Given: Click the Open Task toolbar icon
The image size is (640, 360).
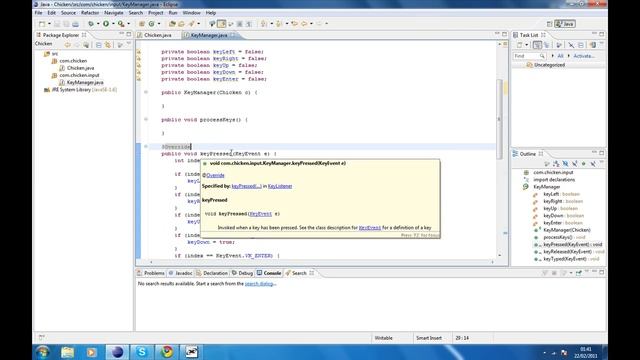Looking at the screenshot, I should (182, 24).
